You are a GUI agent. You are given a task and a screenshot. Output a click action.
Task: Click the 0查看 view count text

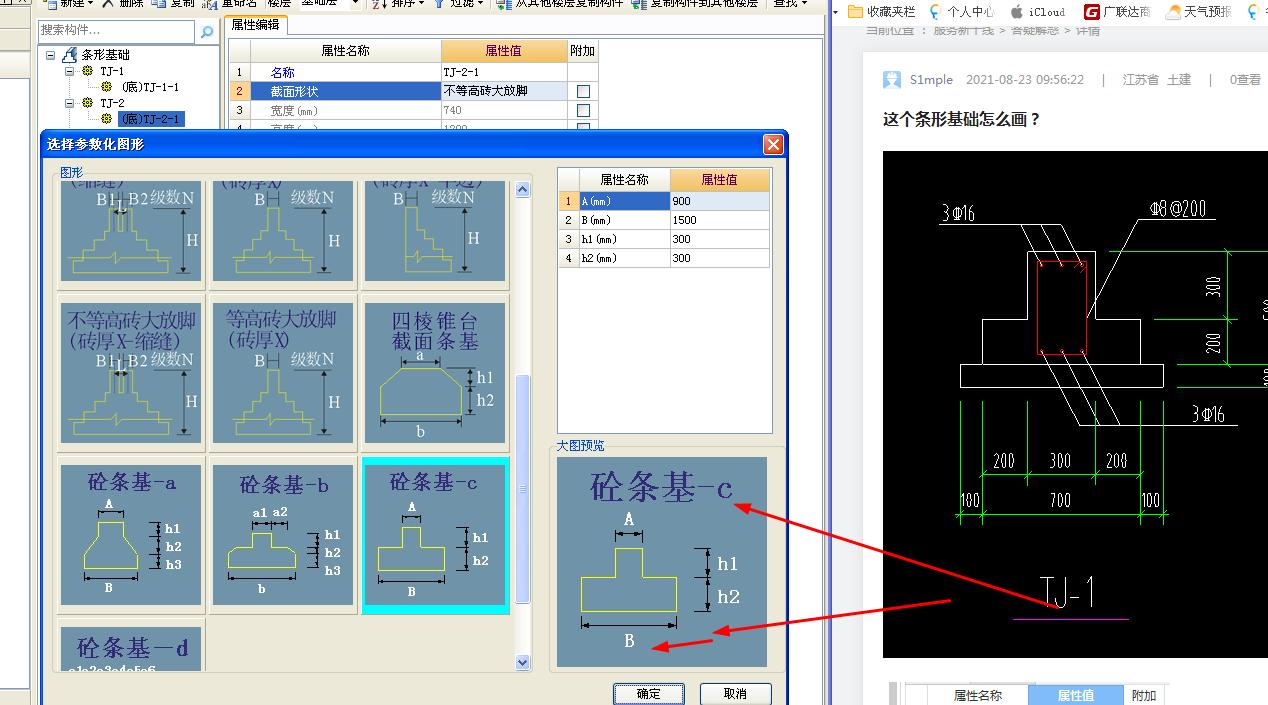[x=1245, y=80]
